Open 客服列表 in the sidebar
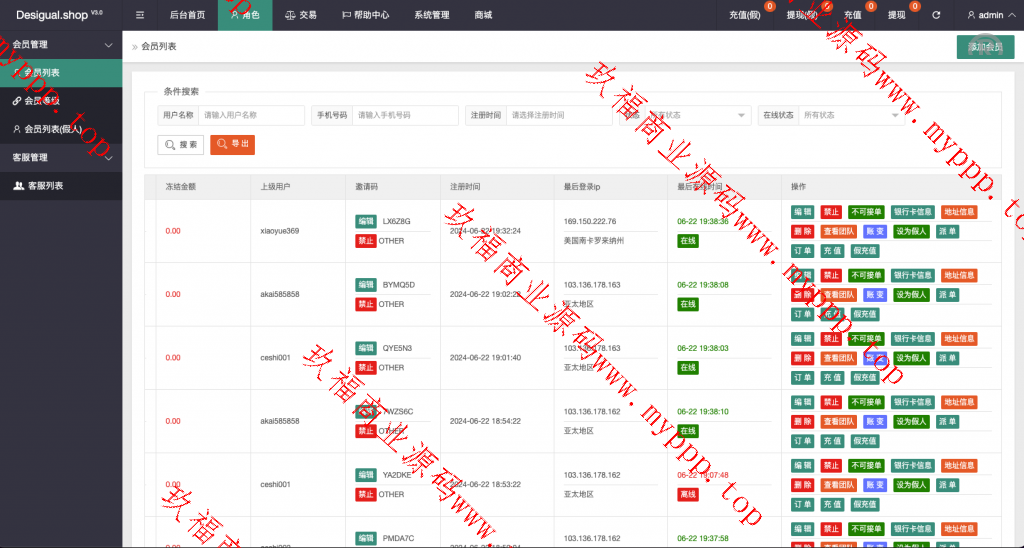 (x=45, y=186)
